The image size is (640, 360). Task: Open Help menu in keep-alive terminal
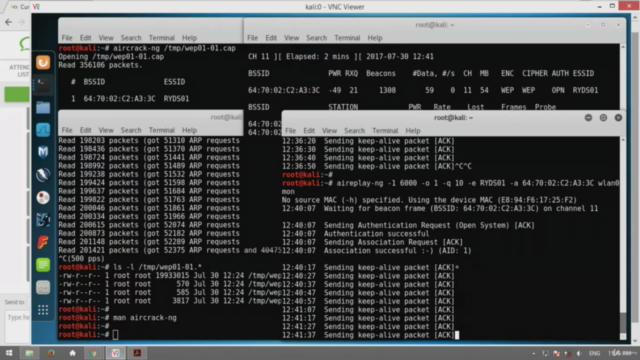click(x=413, y=131)
